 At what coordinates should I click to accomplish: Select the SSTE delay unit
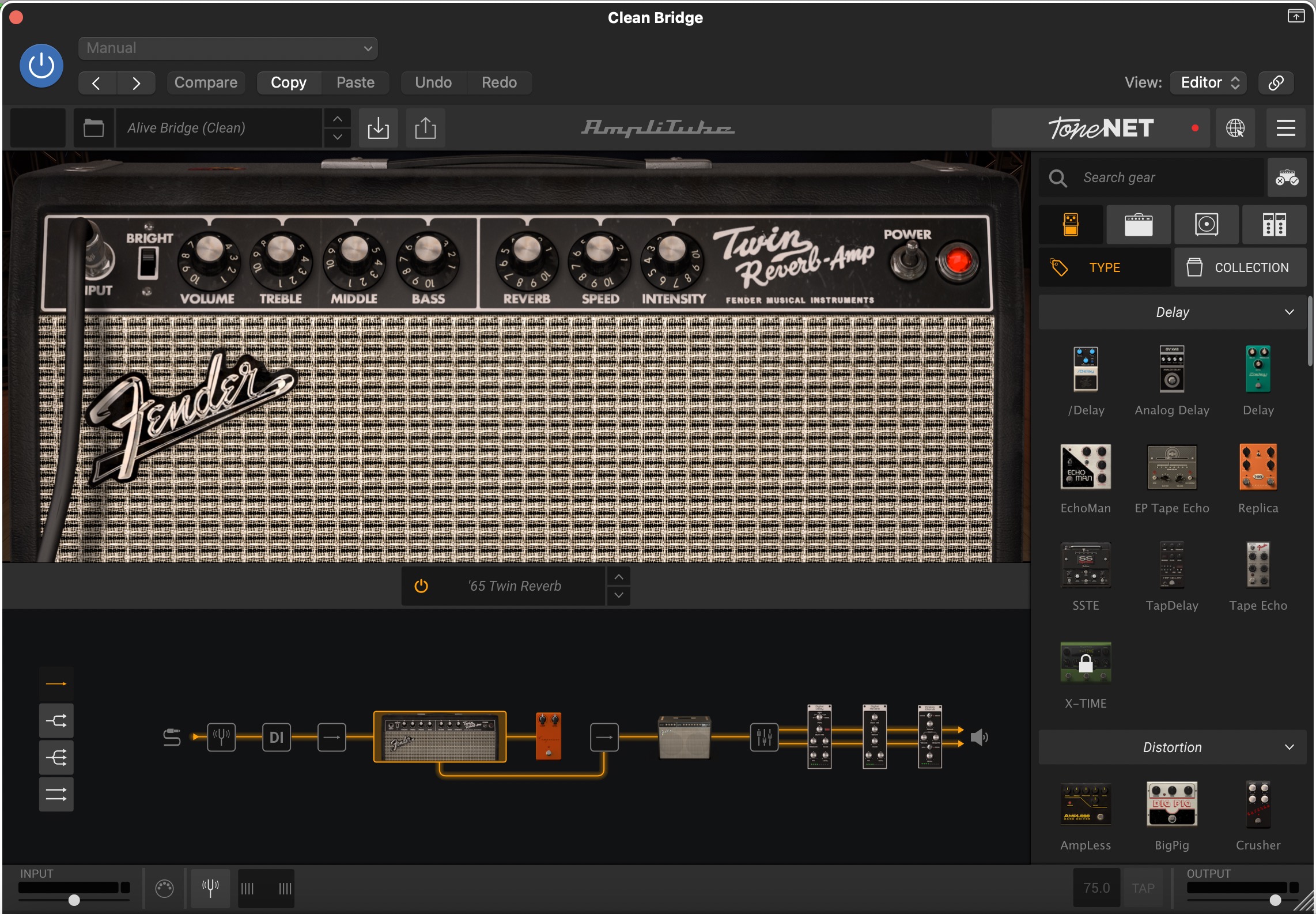tap(1086, 565)
